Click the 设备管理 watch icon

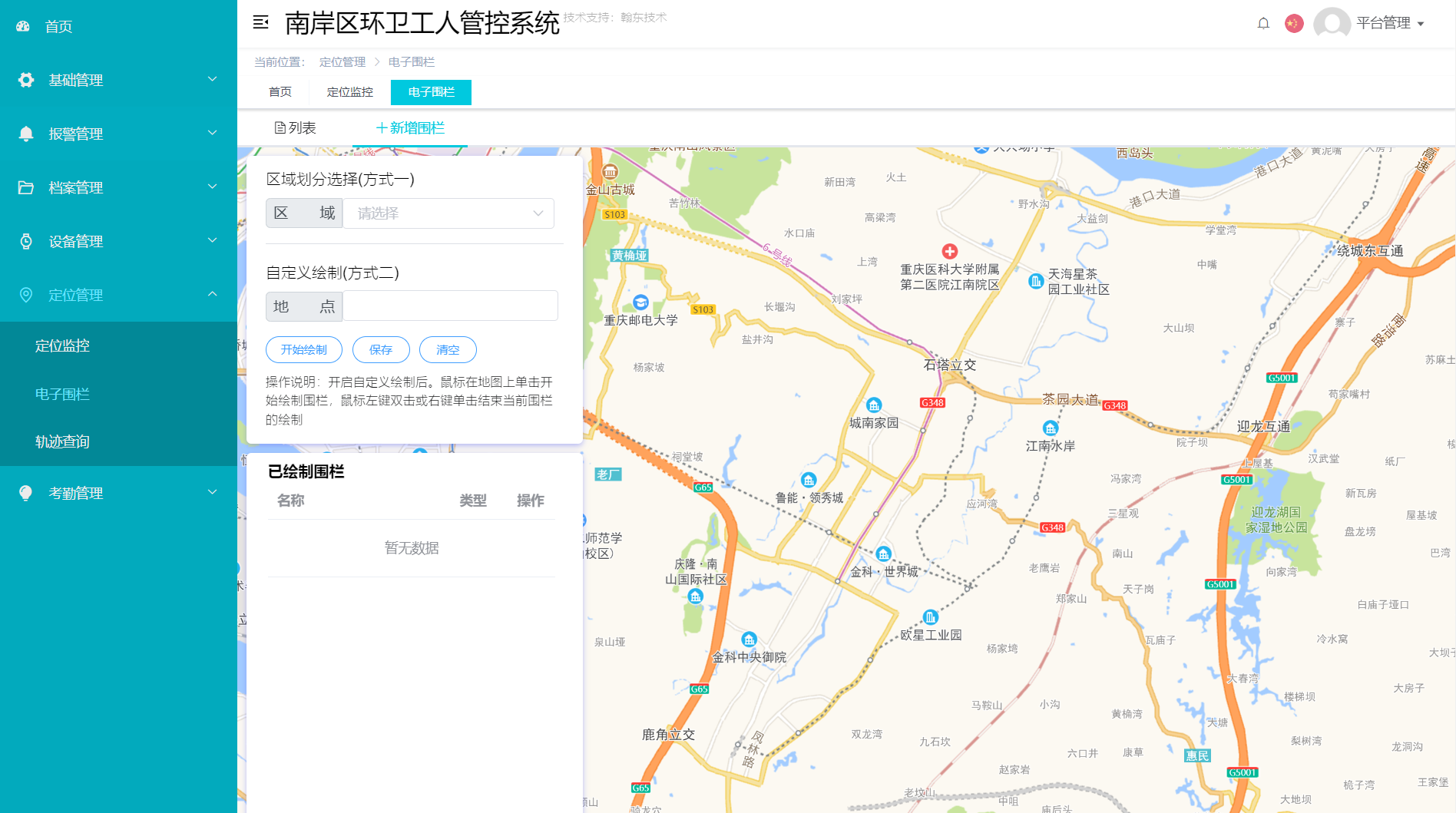point(26,241)
